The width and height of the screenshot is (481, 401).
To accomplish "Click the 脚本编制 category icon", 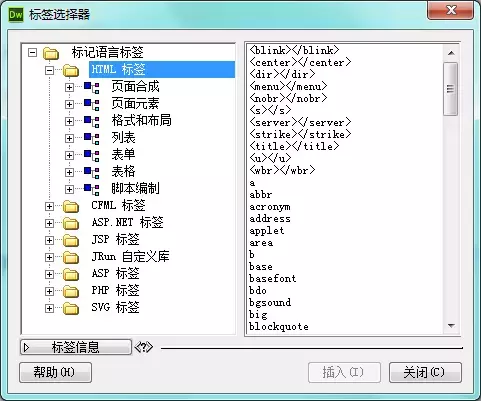I will [91, 190].
